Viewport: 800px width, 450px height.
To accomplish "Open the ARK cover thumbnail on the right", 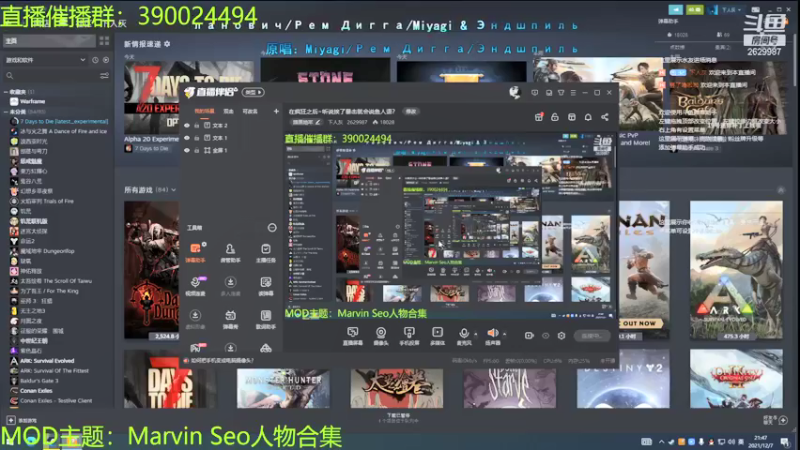I will pos(736,270).
